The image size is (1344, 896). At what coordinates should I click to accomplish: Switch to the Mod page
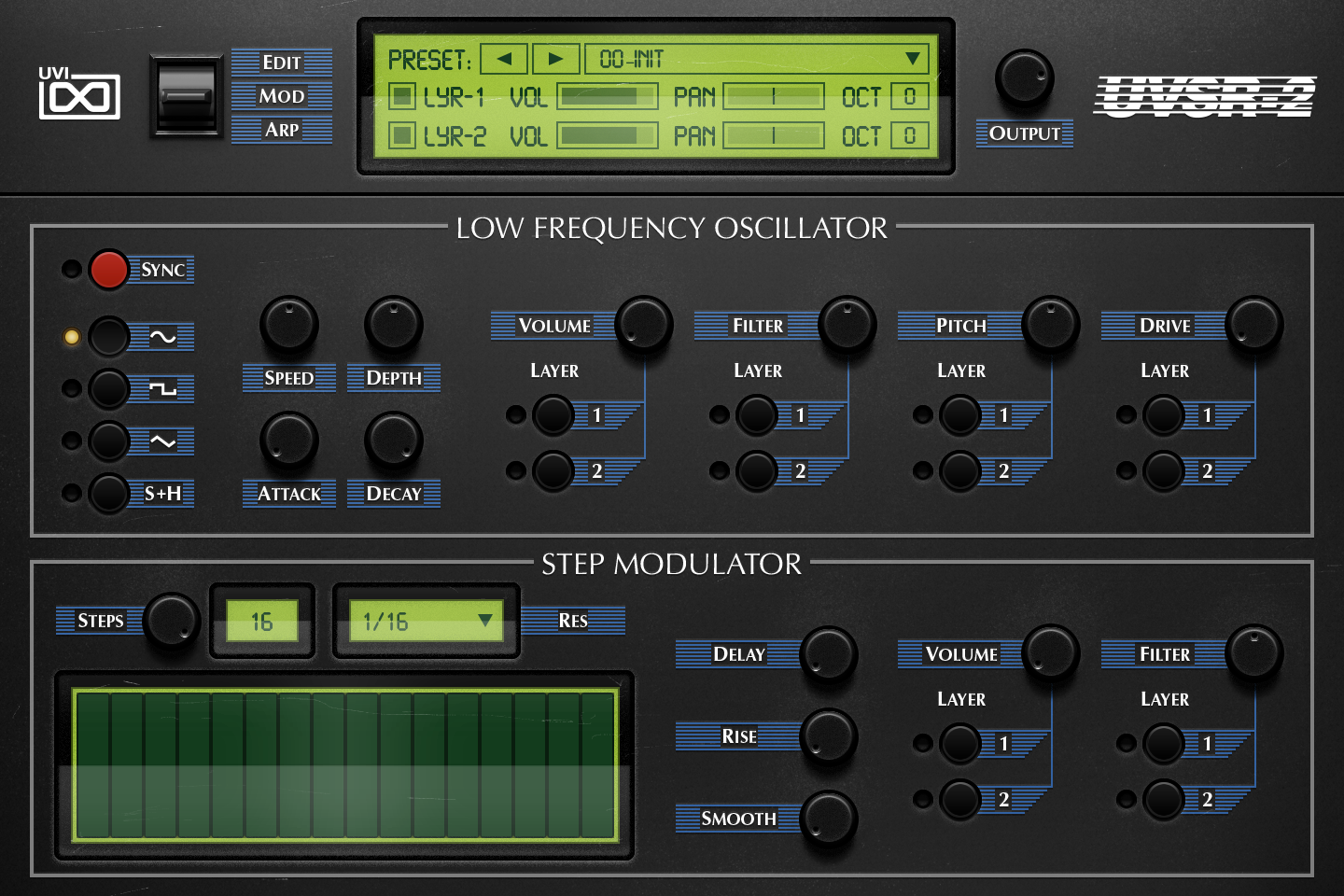tap(282, 96)
